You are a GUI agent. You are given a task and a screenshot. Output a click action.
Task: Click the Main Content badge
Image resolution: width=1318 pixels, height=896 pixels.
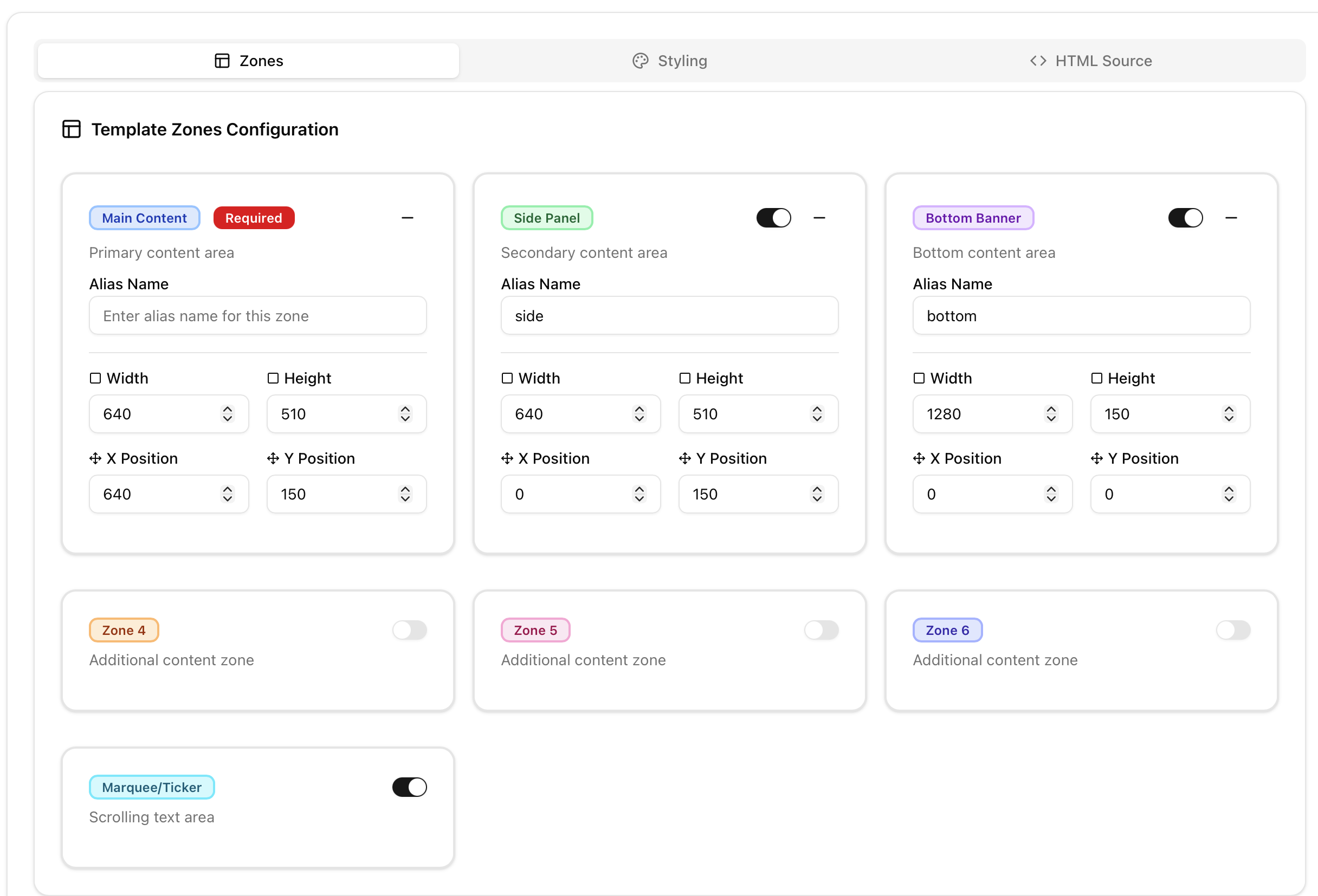pyautogui.click(x=144, y=218)
